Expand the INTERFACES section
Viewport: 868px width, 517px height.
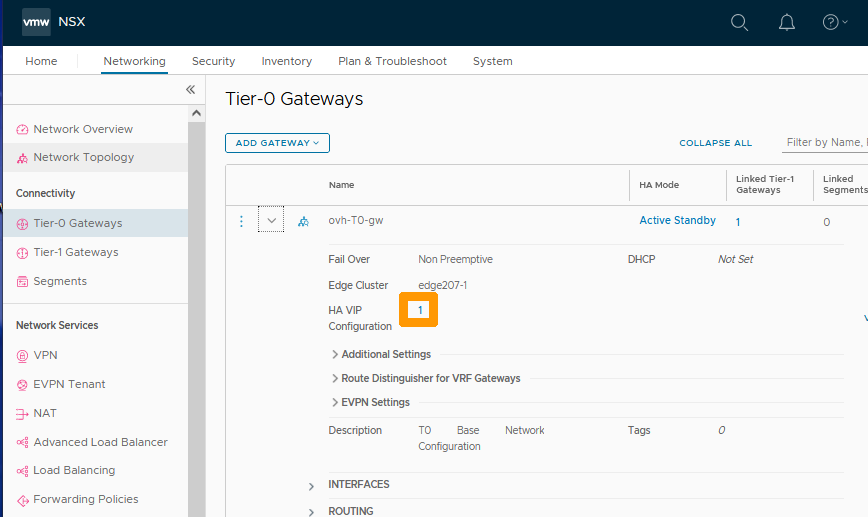(x=358, y=484)
